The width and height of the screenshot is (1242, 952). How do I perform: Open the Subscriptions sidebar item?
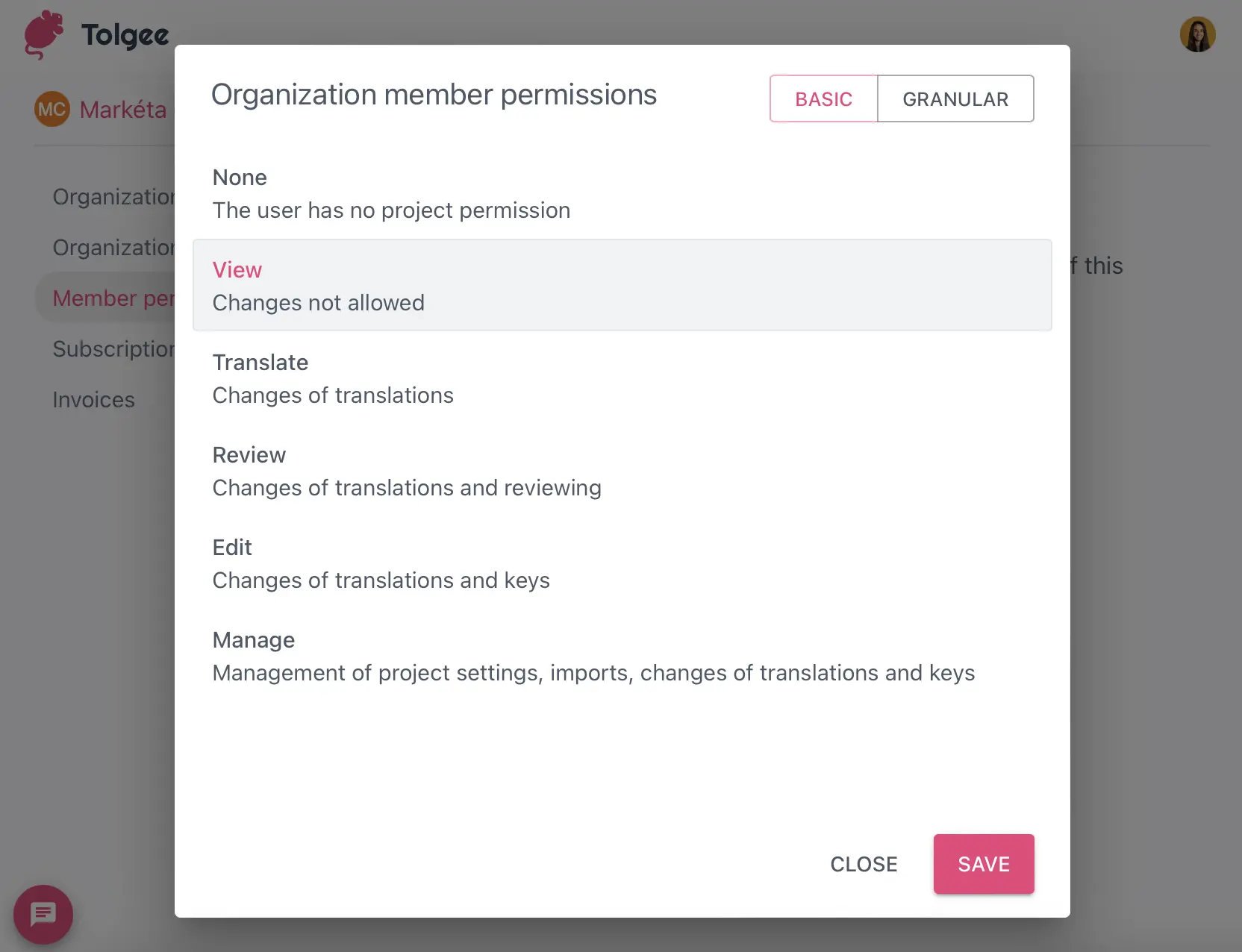[113, 348]
